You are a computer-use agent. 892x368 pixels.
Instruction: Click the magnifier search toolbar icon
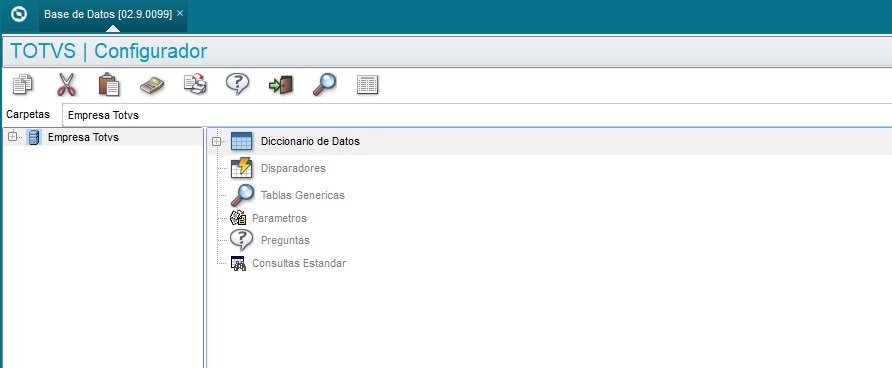click(324, 85)
